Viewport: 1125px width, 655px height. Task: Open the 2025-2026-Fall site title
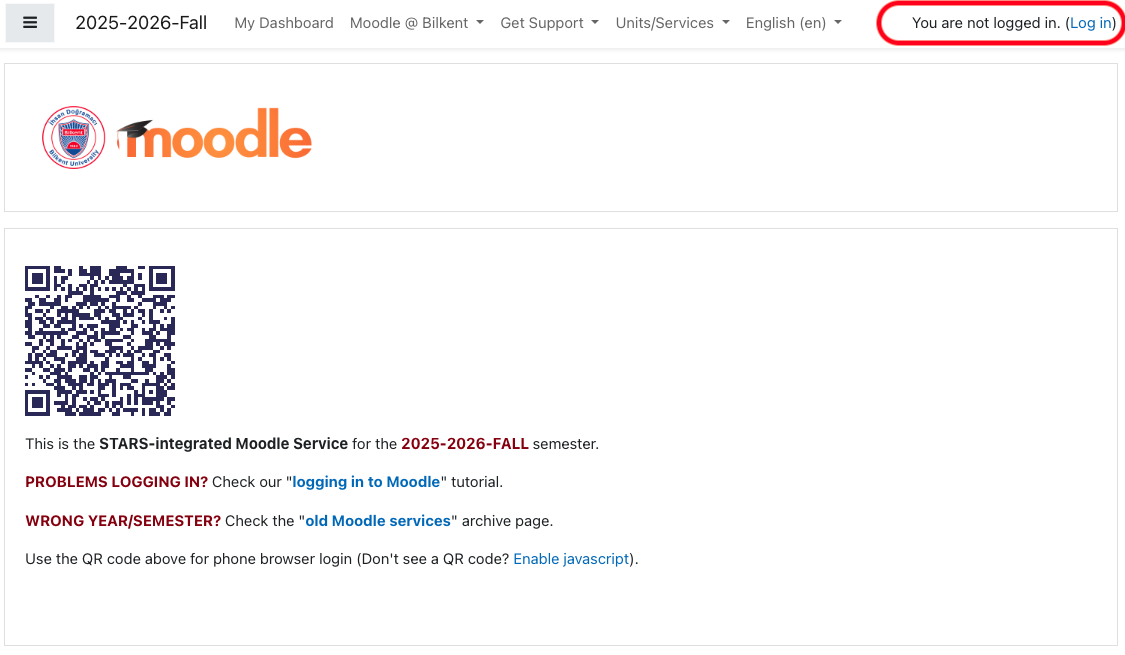(141, 23)
